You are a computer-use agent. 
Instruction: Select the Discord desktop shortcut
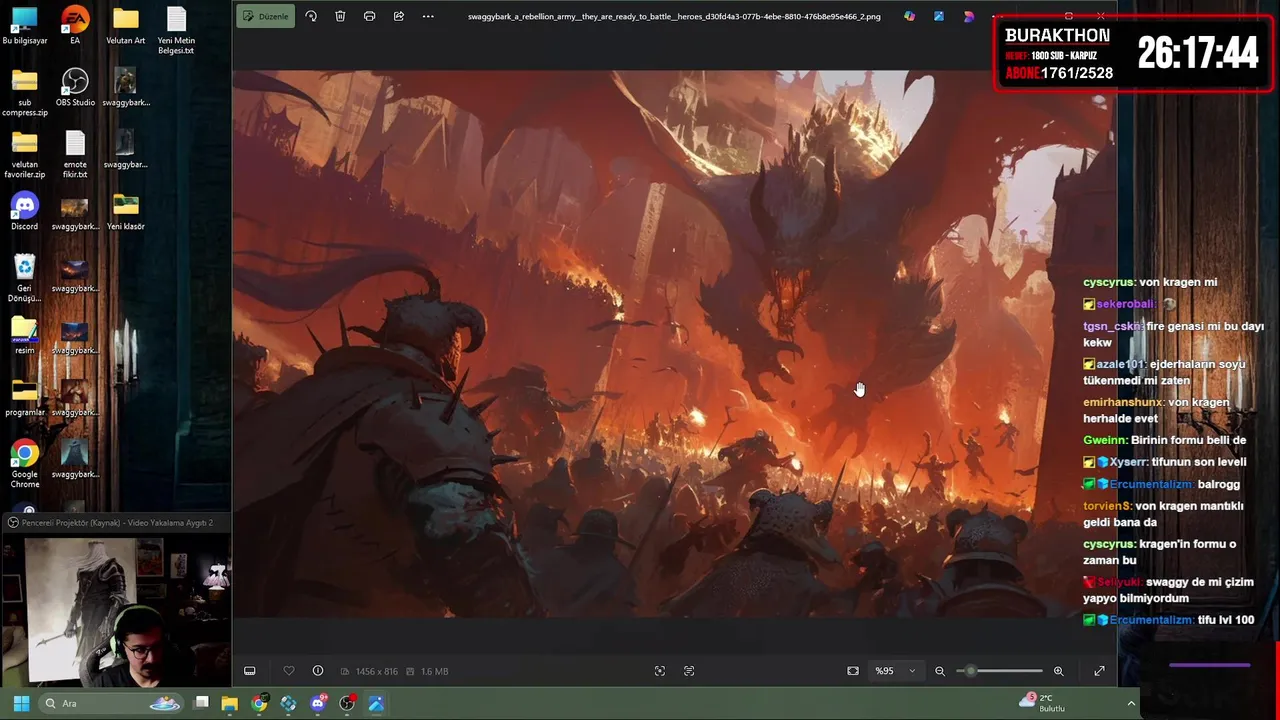(x=24, y=212)
